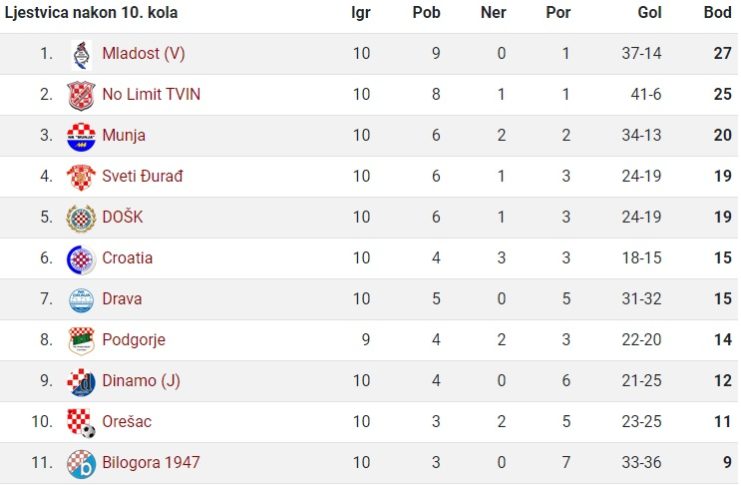
Task: Open the No Limit TVIN team link
Action: point(151,94)
